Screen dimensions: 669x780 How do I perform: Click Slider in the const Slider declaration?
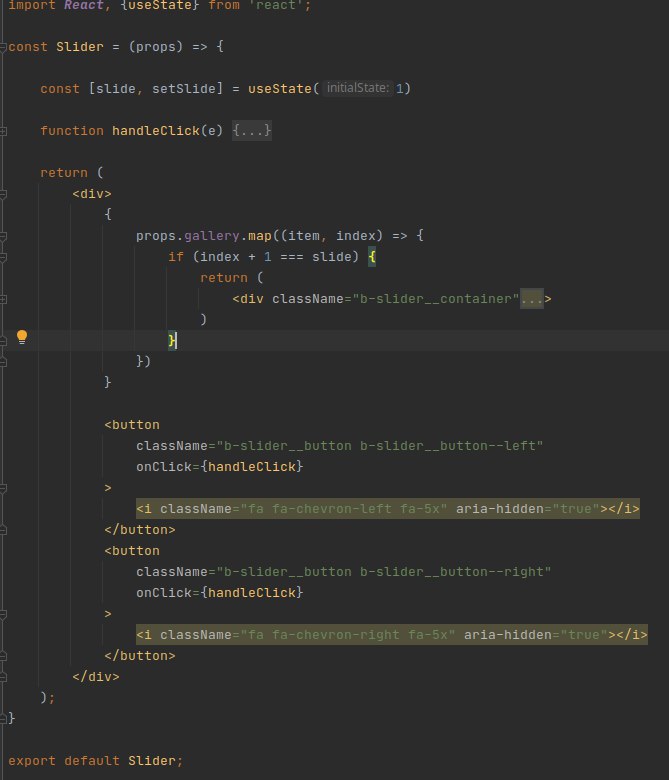(x=80, y=47)
